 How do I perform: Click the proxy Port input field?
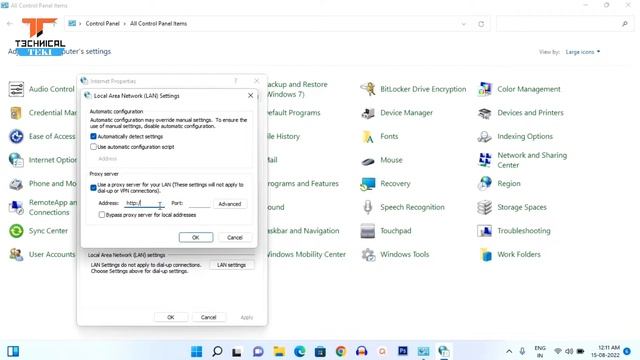(200, 203)
